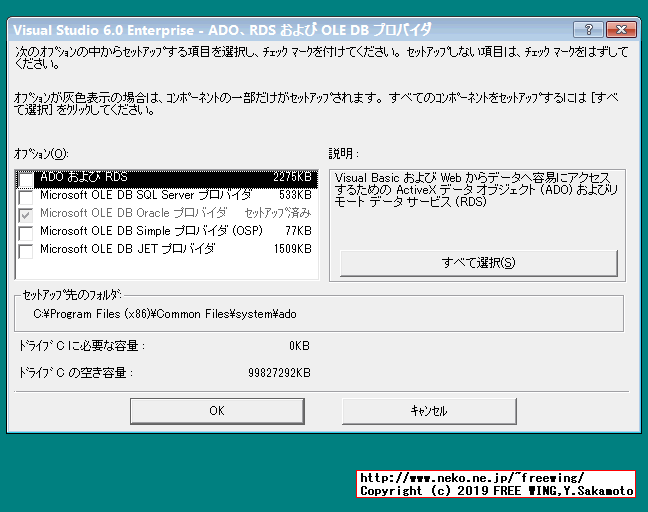Check the ADO および RDS checkbox

26,179
